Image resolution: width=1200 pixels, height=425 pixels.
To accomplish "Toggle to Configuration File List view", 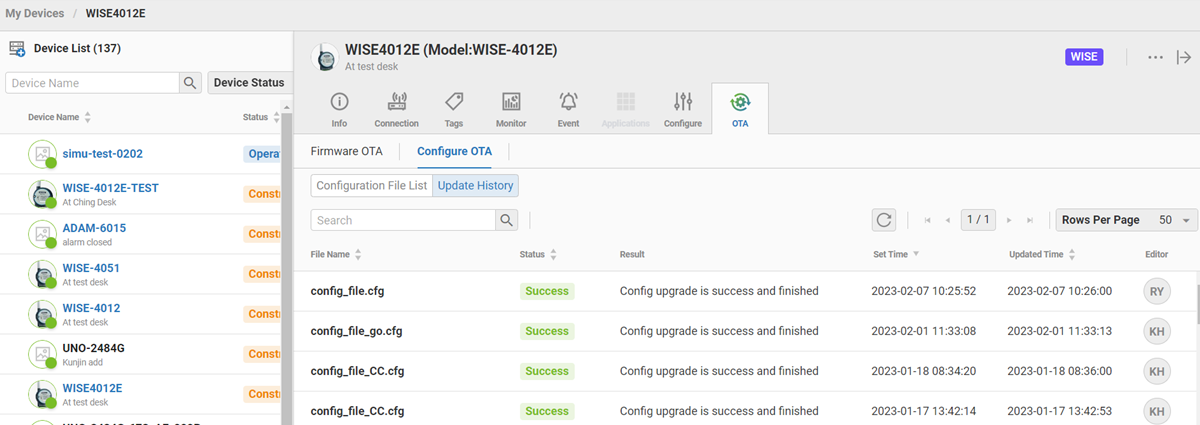I will point(371,186).
